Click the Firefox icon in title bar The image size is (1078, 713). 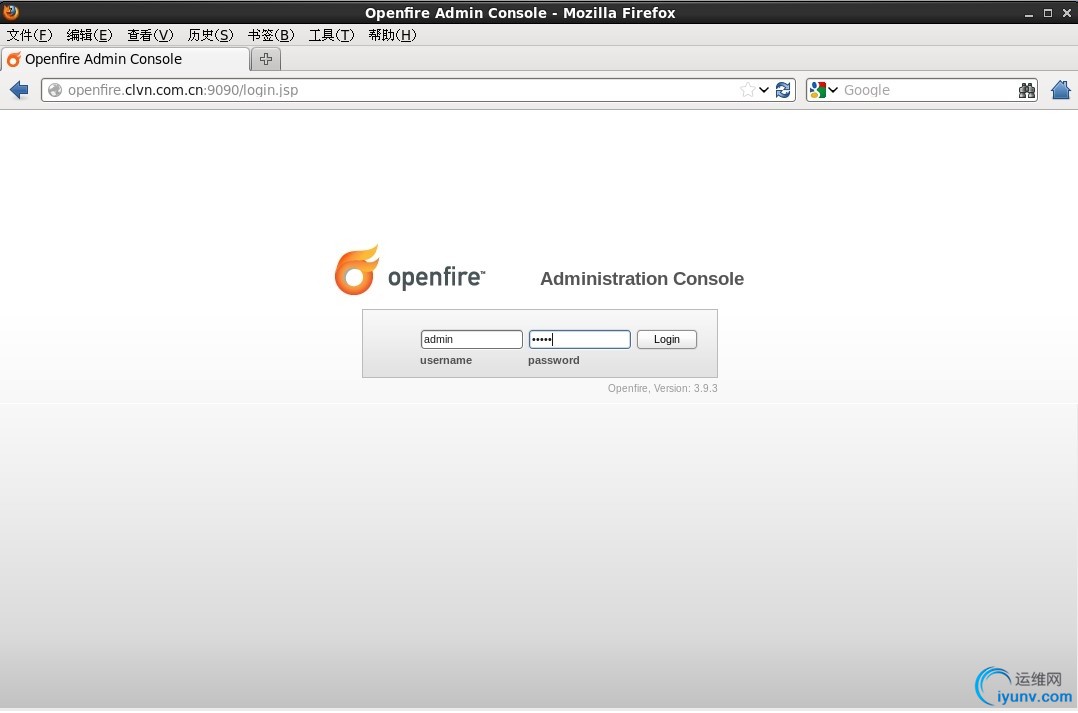pos(11,12)
